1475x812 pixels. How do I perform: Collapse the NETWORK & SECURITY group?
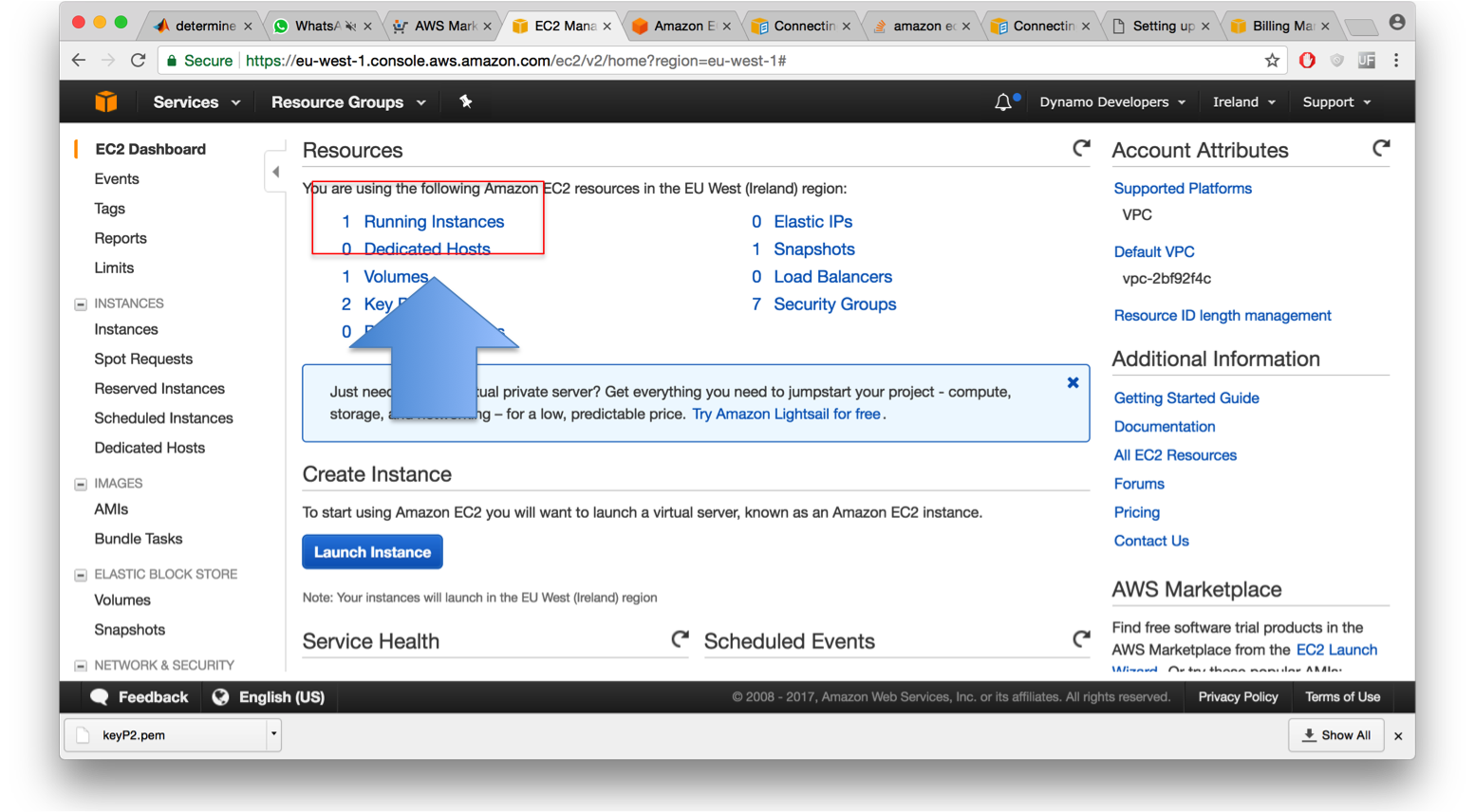coord(81,666)
